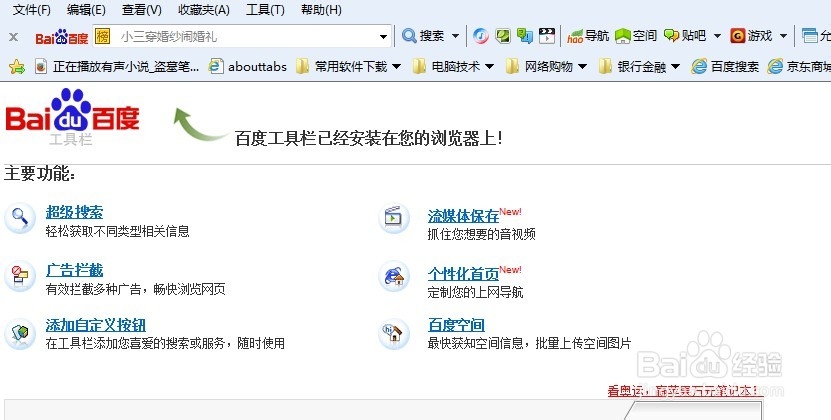This screenshot has height=420, width=831.
Task: Open the 流媒体保存 link
Action: 463,216
